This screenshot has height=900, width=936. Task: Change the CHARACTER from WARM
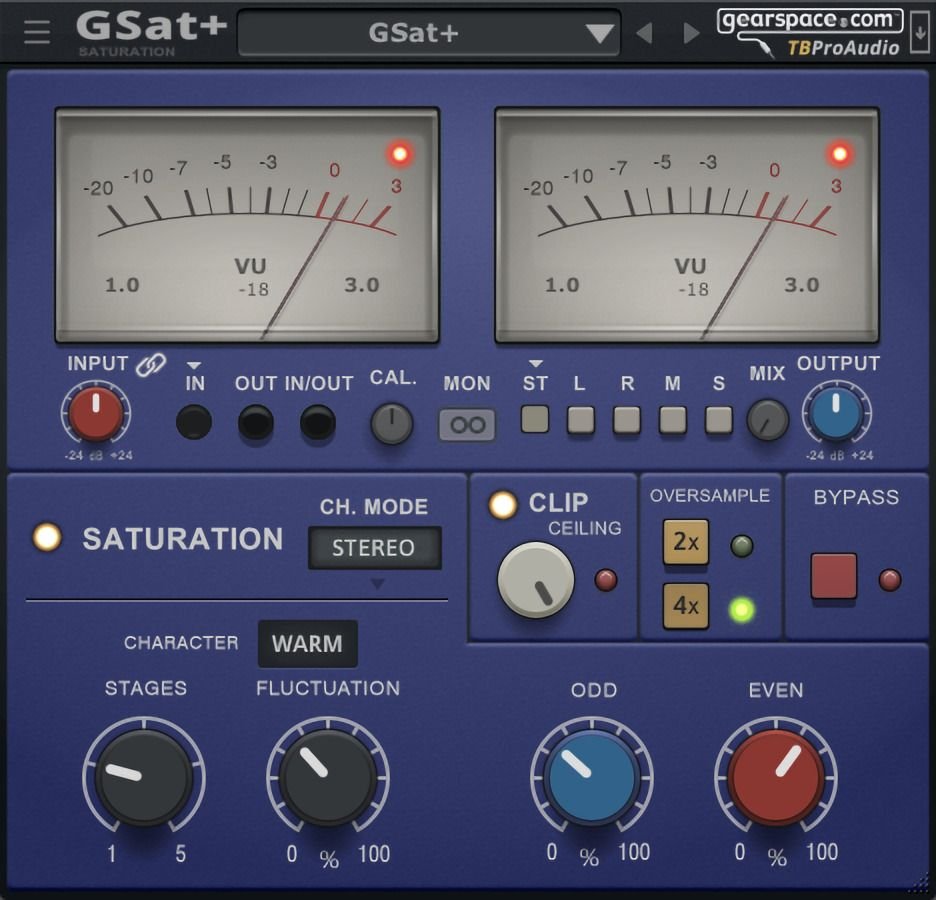(x=307, y=644)
